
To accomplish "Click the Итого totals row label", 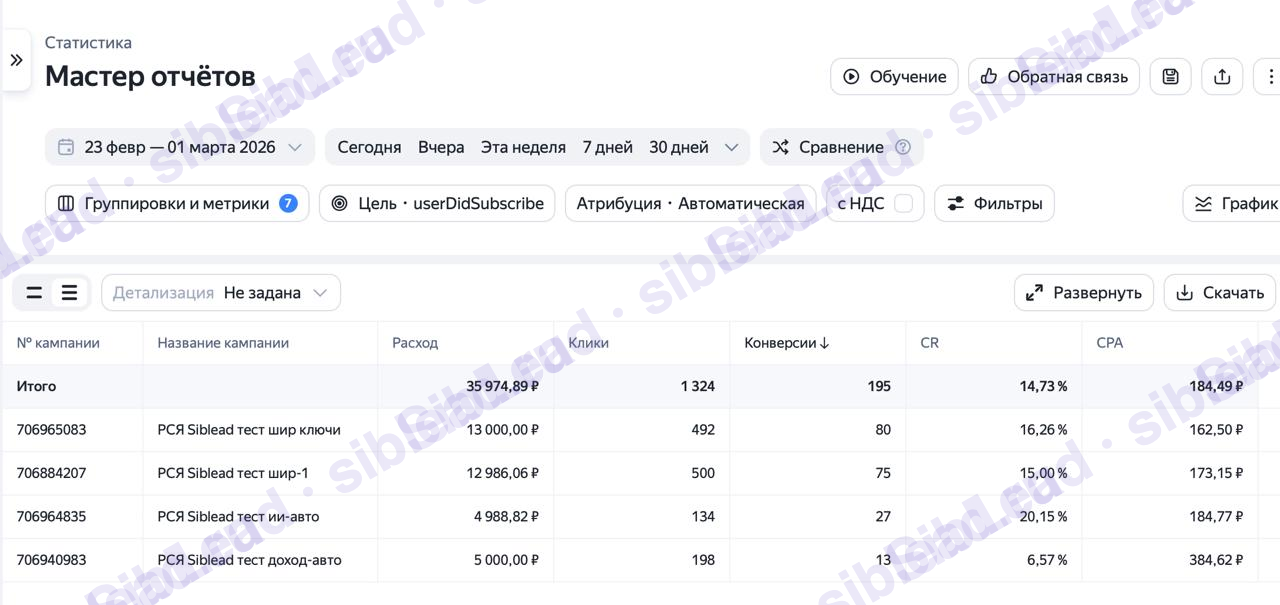I will (x=36, y=386).
